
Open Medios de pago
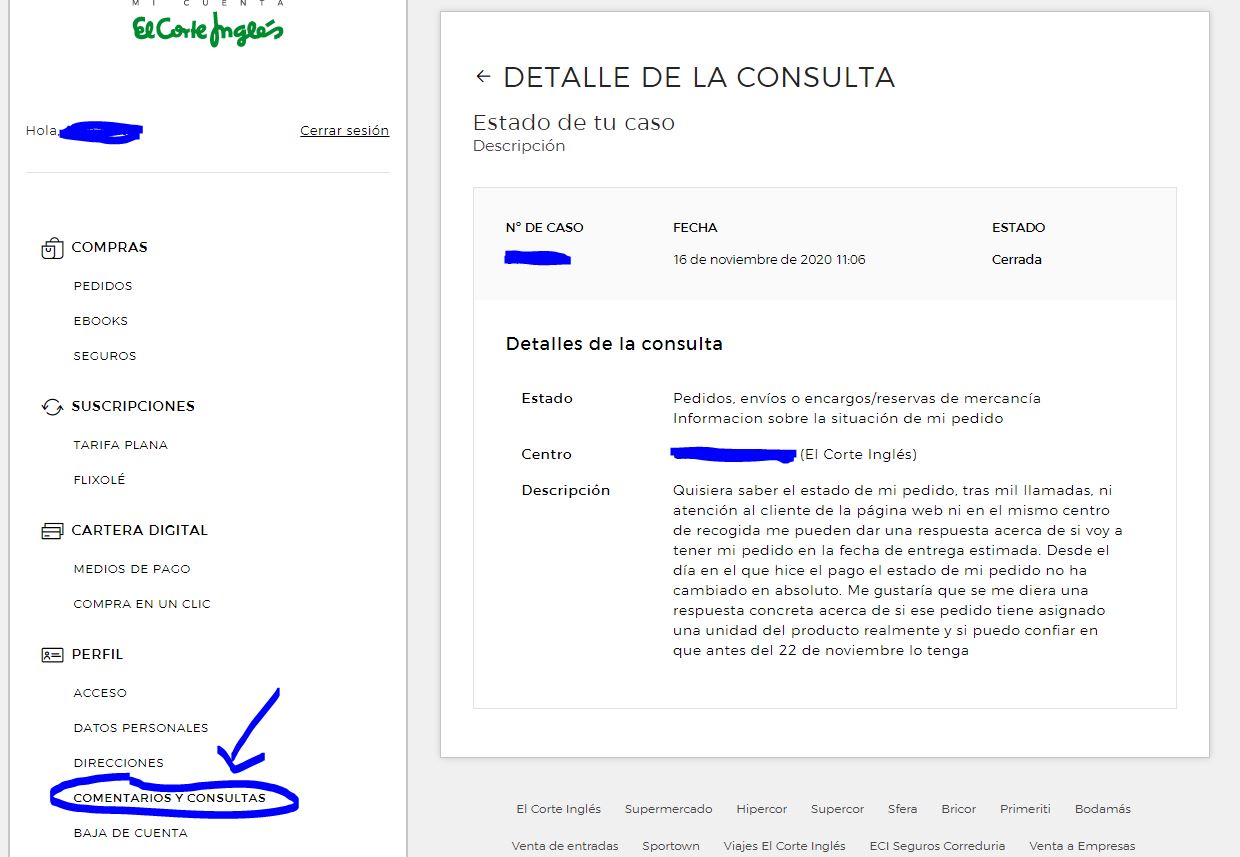(x=132, y=569)
